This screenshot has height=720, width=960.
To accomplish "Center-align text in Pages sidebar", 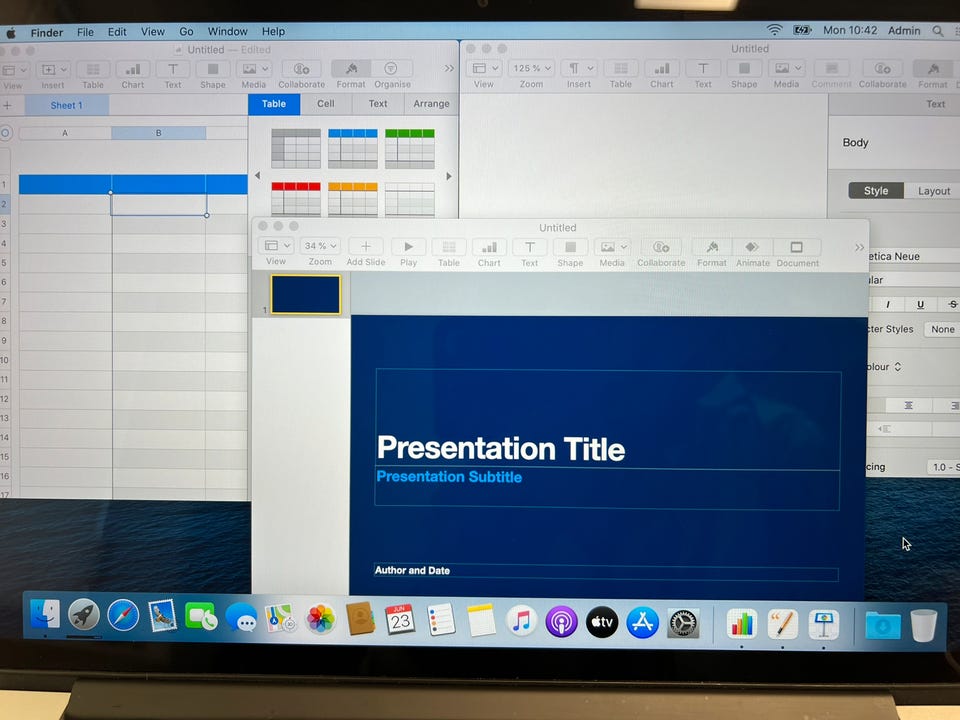I will [x=909, y=405].
